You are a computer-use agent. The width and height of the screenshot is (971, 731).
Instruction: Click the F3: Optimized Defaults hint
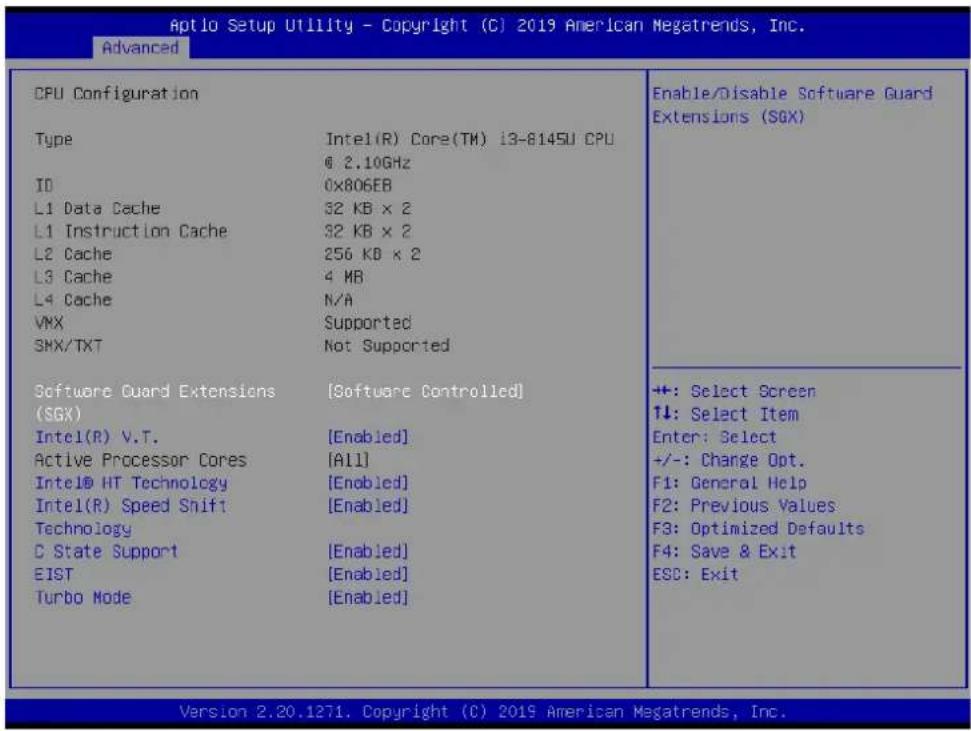[758, 529]
